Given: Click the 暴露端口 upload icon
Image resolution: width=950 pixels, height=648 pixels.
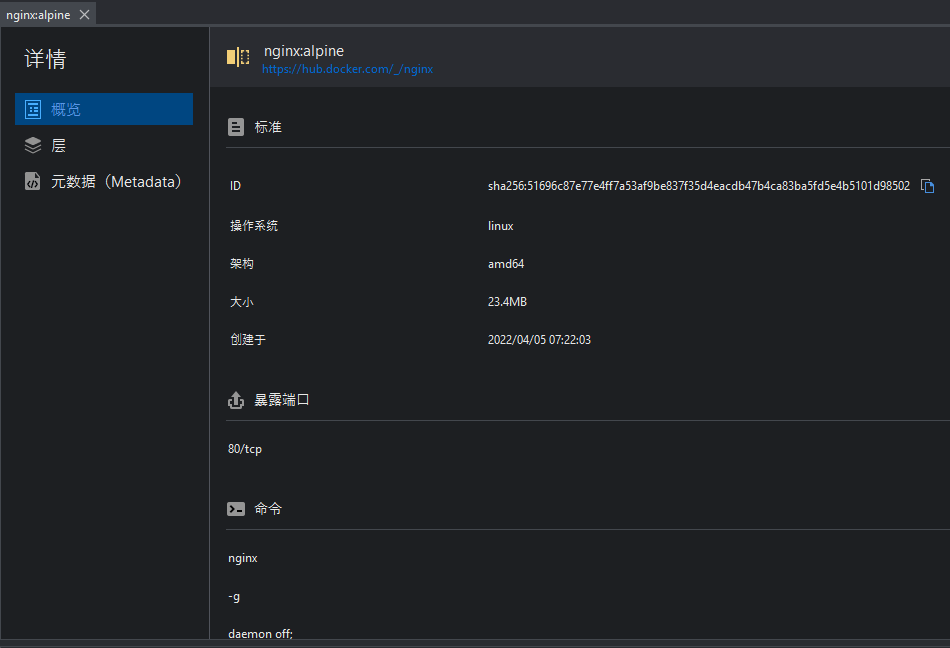Looking at the screenshot, I should (x=236, y=400).
